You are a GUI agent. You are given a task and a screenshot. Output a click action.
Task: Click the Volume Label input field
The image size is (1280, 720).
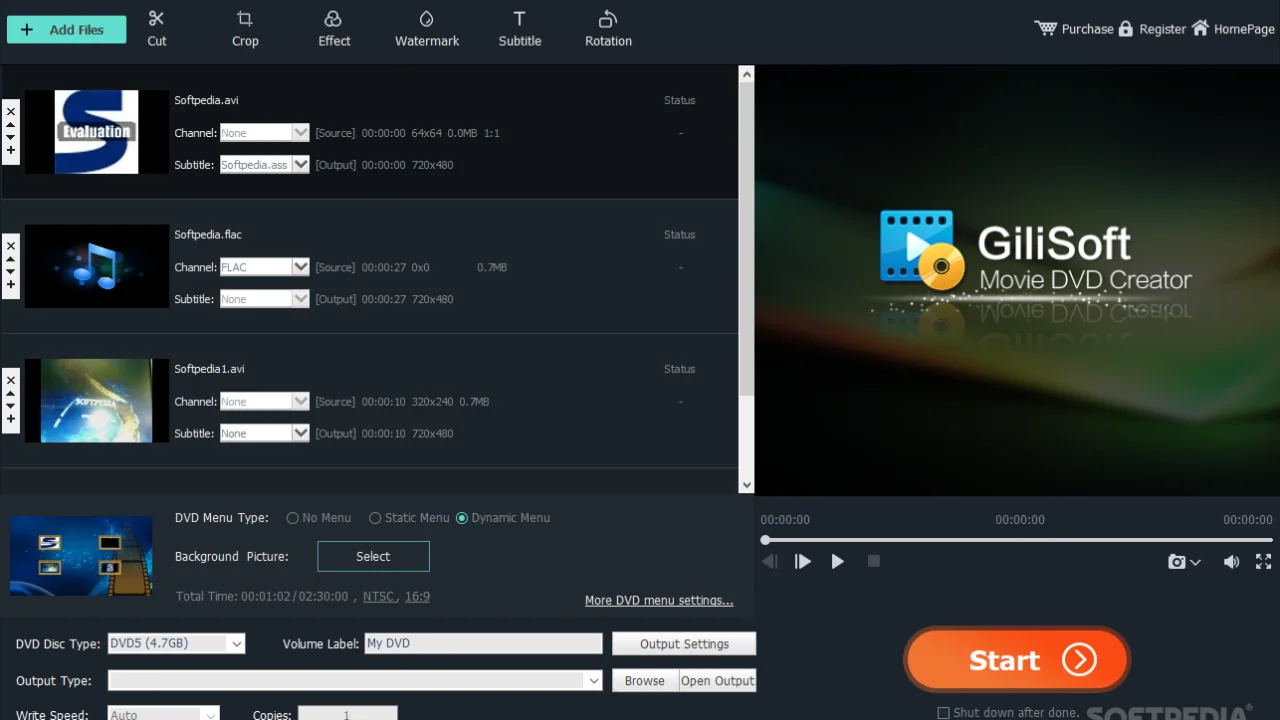coord(483,644)
